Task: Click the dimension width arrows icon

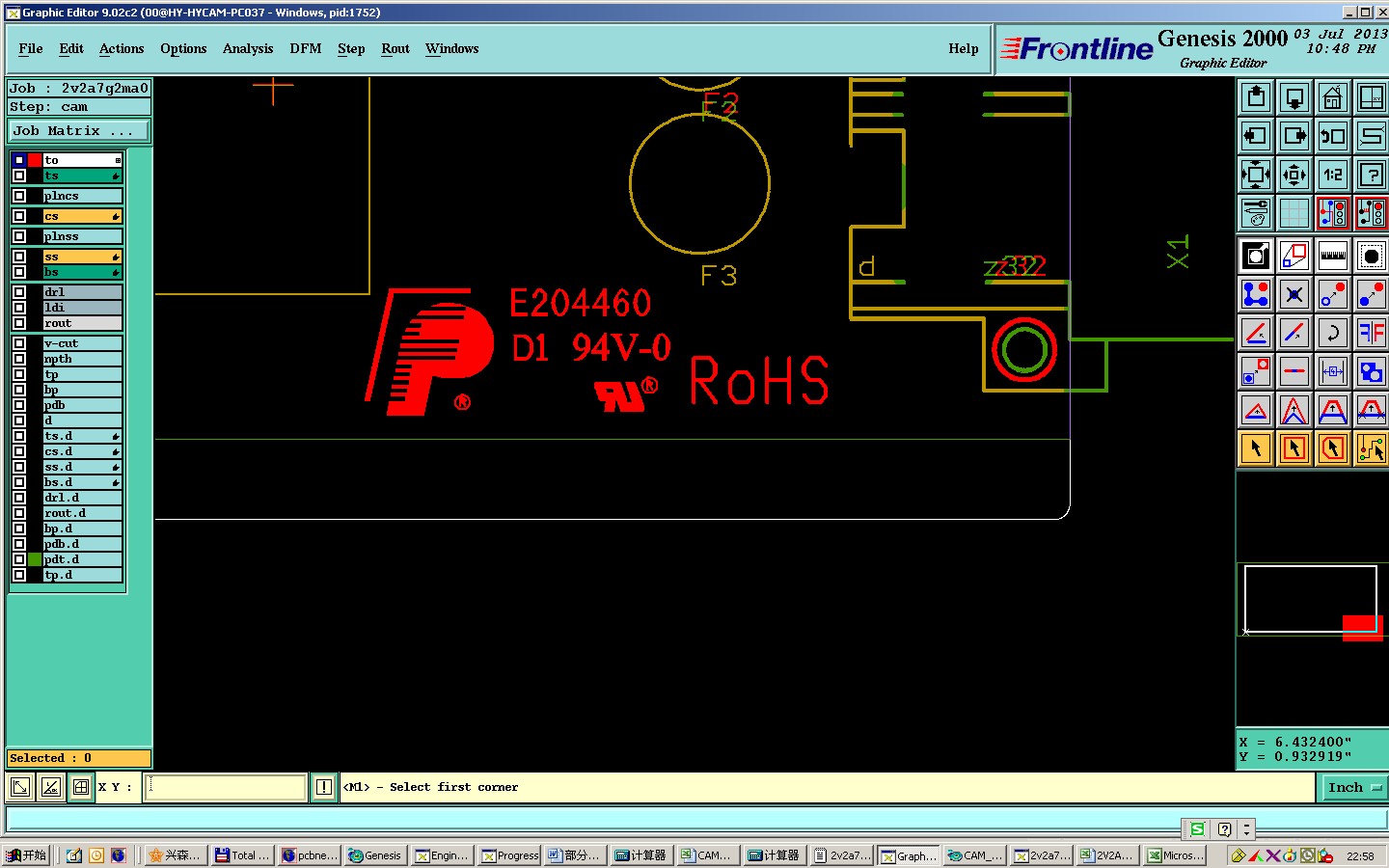Action: [1333, 371]
